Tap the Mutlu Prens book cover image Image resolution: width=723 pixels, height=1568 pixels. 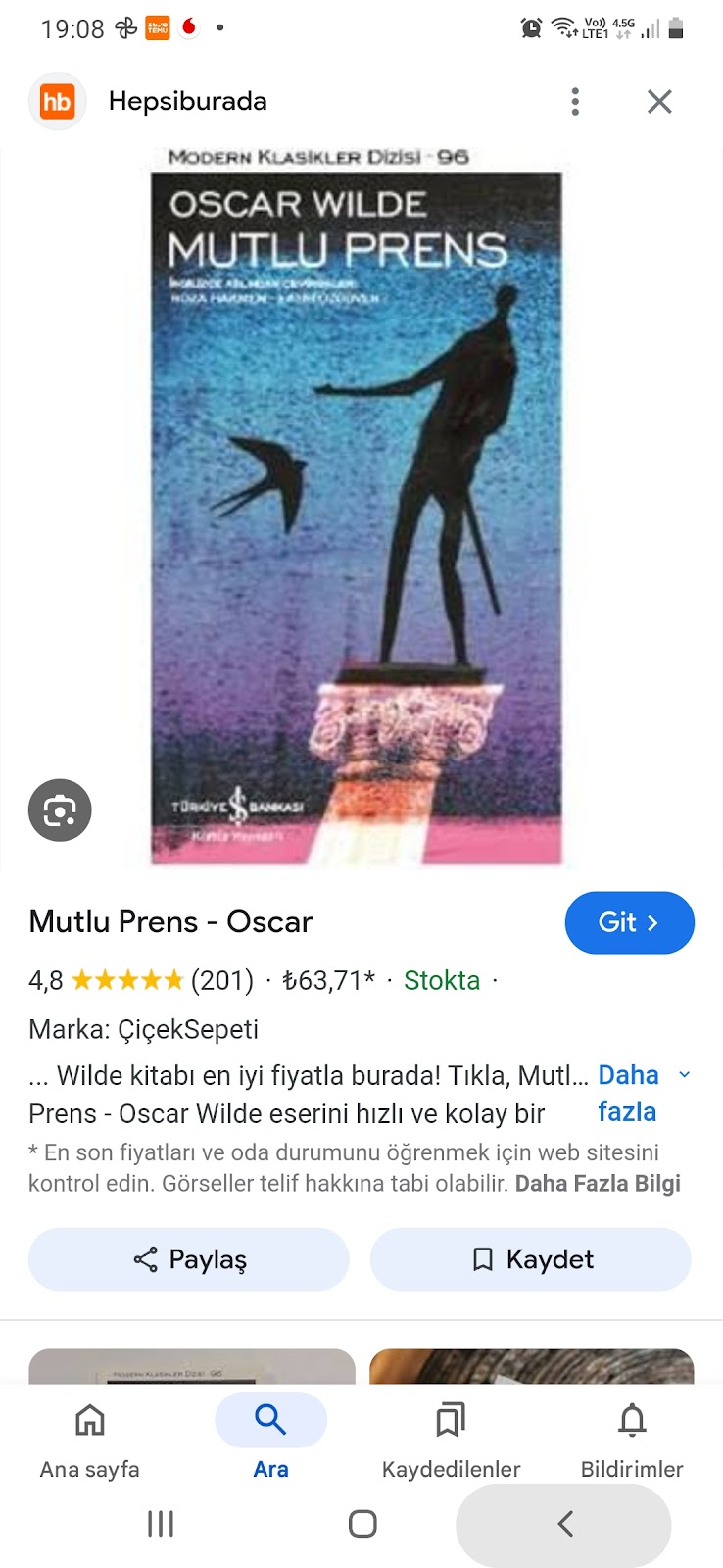click(357, 507)
